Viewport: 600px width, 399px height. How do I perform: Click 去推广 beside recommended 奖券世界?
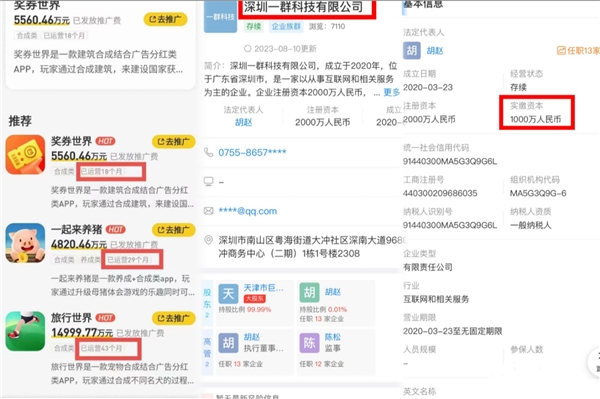(x=174, y=142)
